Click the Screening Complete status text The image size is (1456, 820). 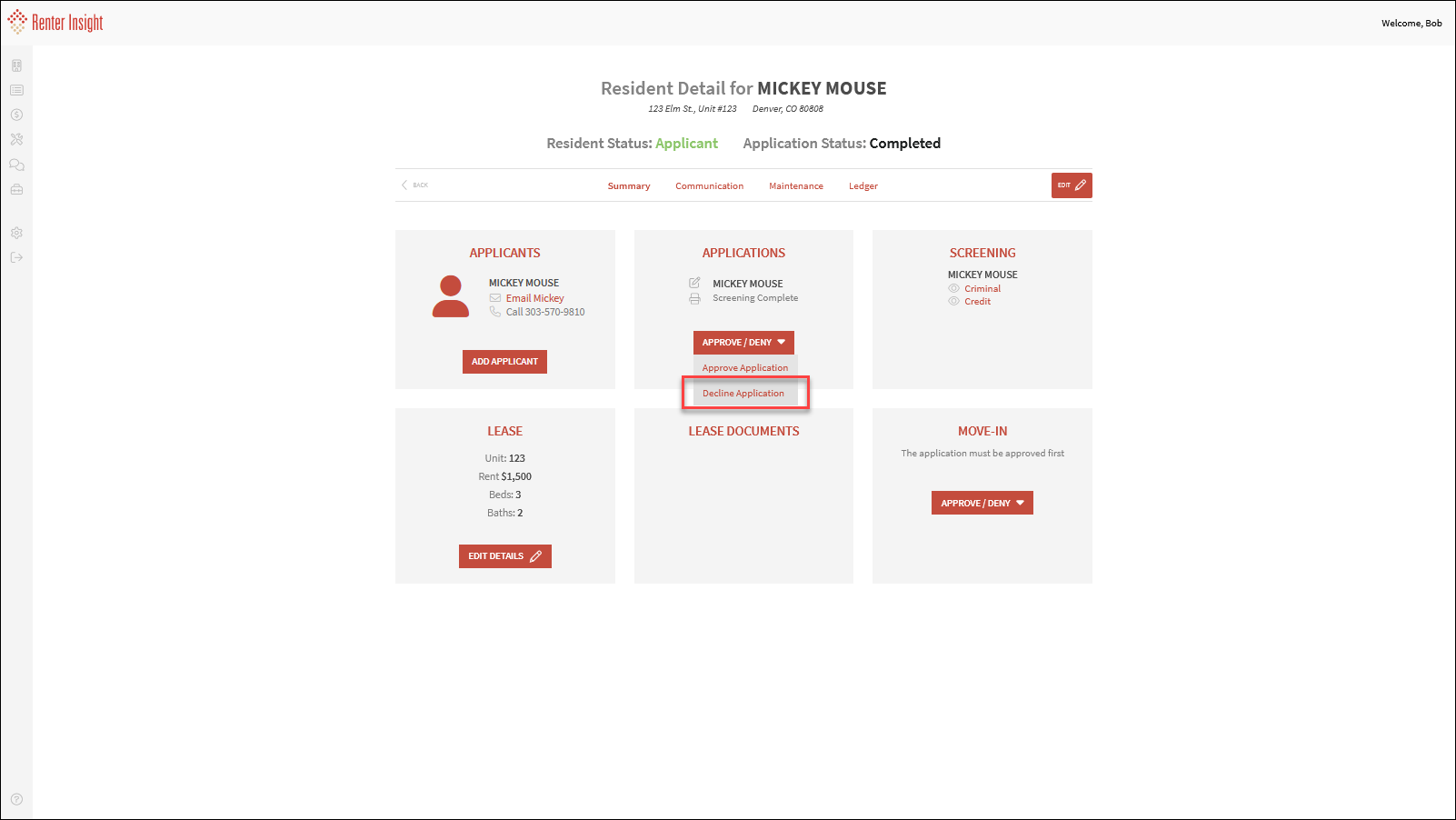pyautogui.click(x=755, y=298)
